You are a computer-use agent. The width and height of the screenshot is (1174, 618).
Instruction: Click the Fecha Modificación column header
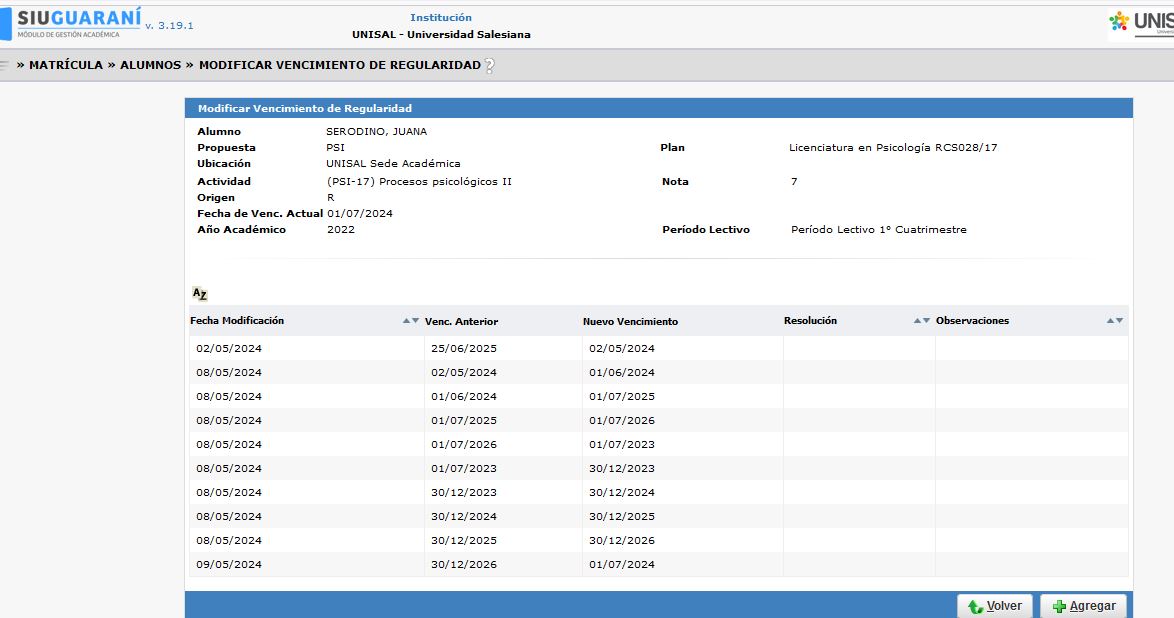click(x=237, y=321)
